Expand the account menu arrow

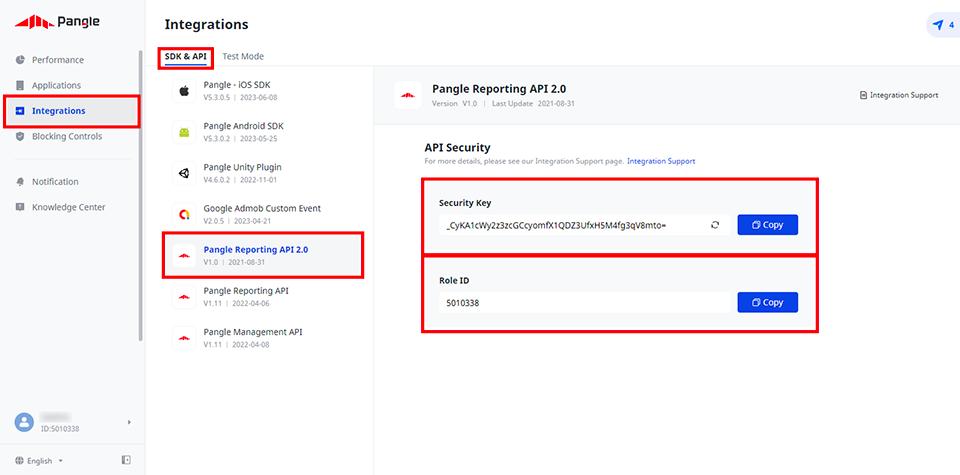point(129,422)
